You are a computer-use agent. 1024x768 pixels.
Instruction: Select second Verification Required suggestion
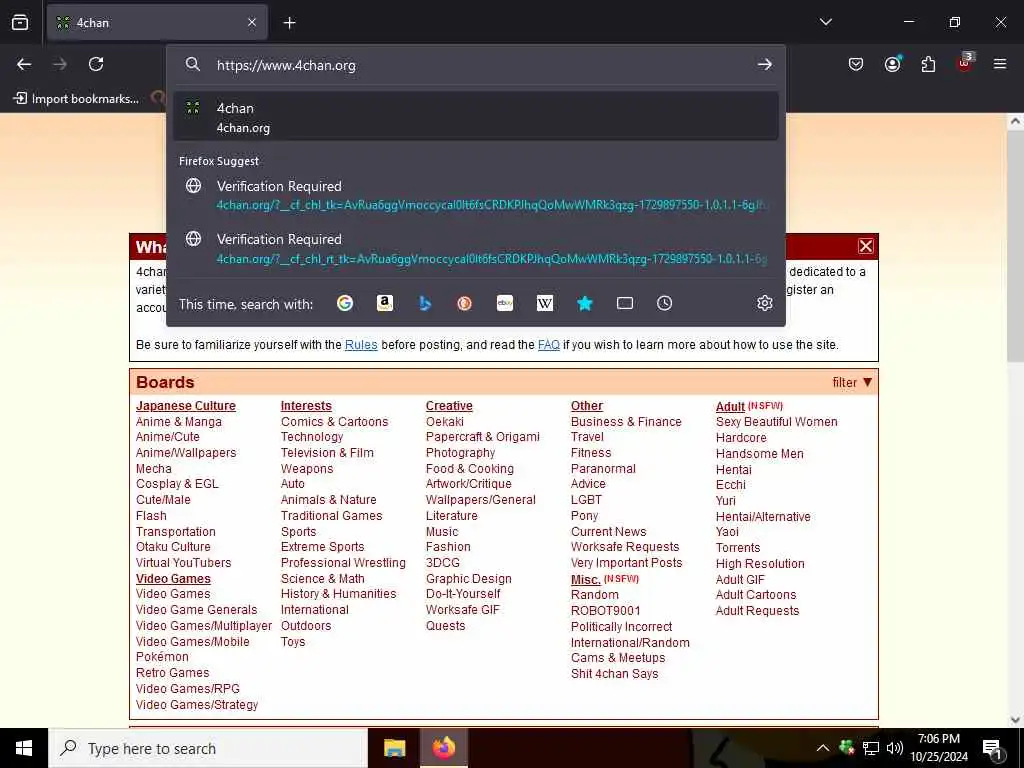click(x=475, y=248)
